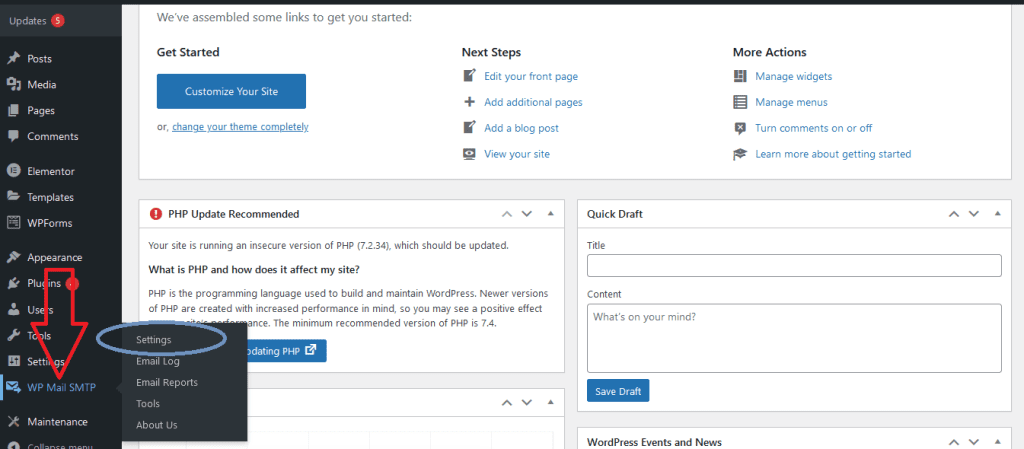Click the Manage widgets icon
The image size is (1024, 449).
740,76
